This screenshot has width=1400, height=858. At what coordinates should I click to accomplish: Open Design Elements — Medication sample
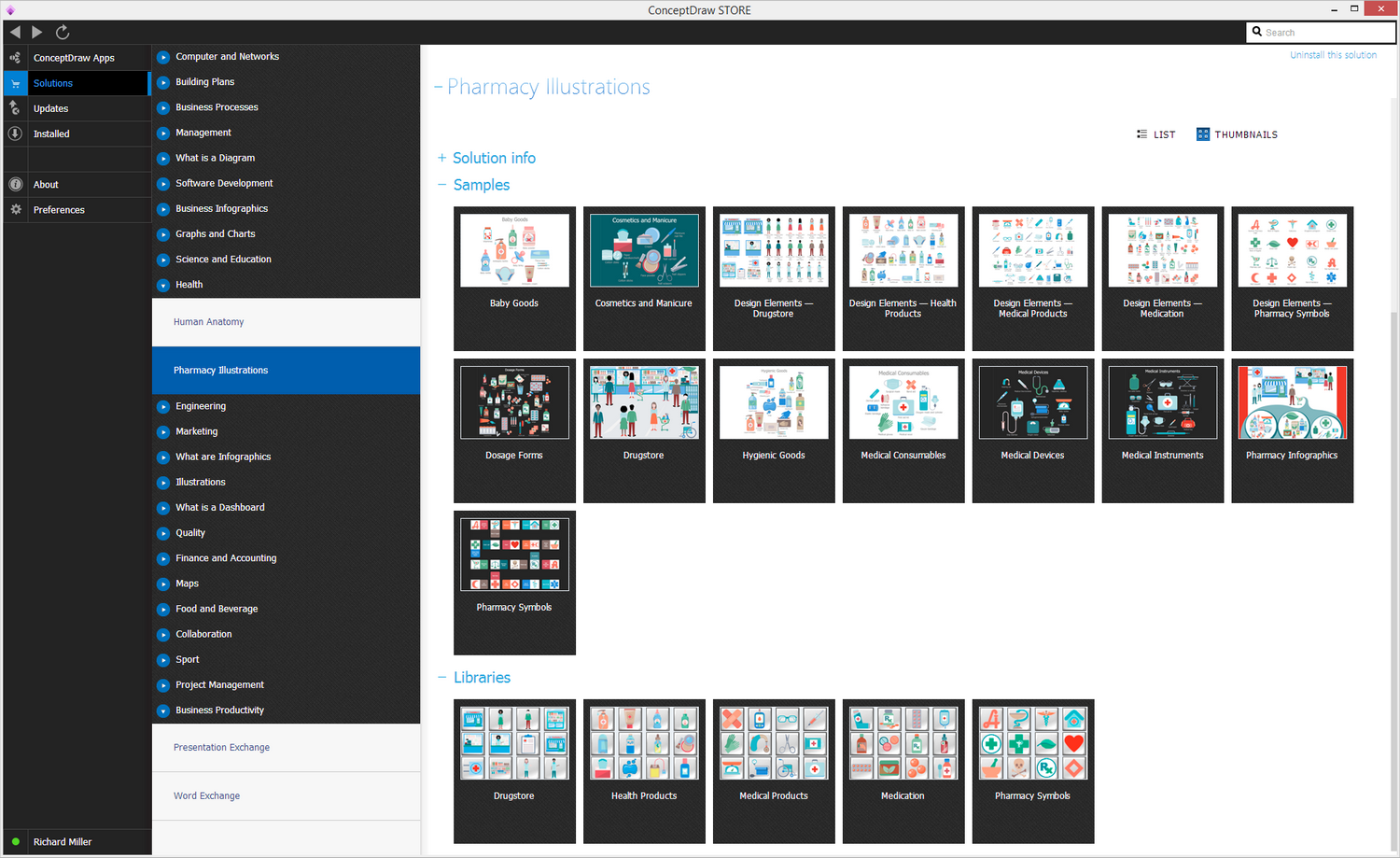click(x=1163, y=278)
